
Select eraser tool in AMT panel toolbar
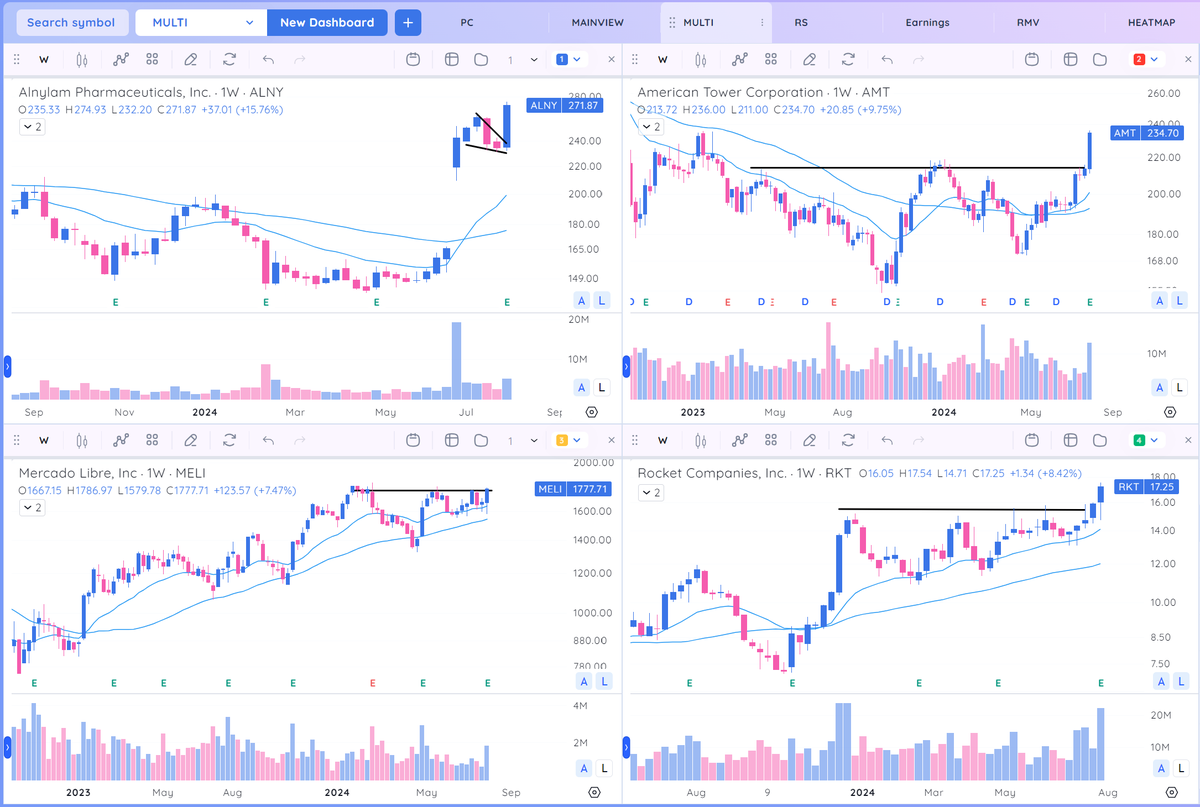click(809, 60)
